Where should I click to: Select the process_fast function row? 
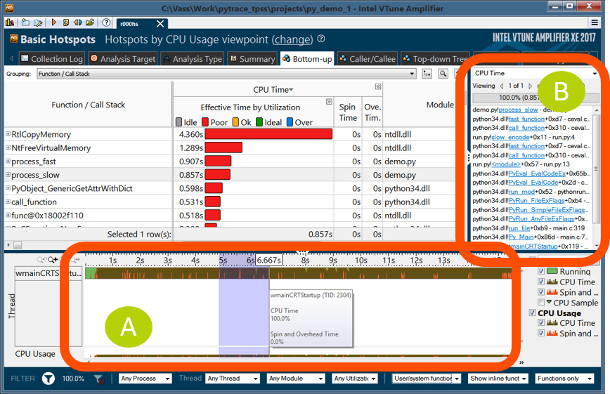[x=230, y=161]
